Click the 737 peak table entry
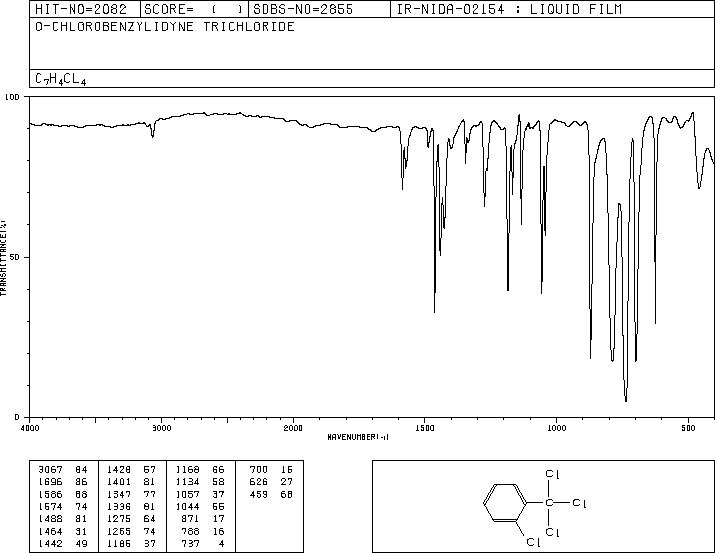 (203, 543)
